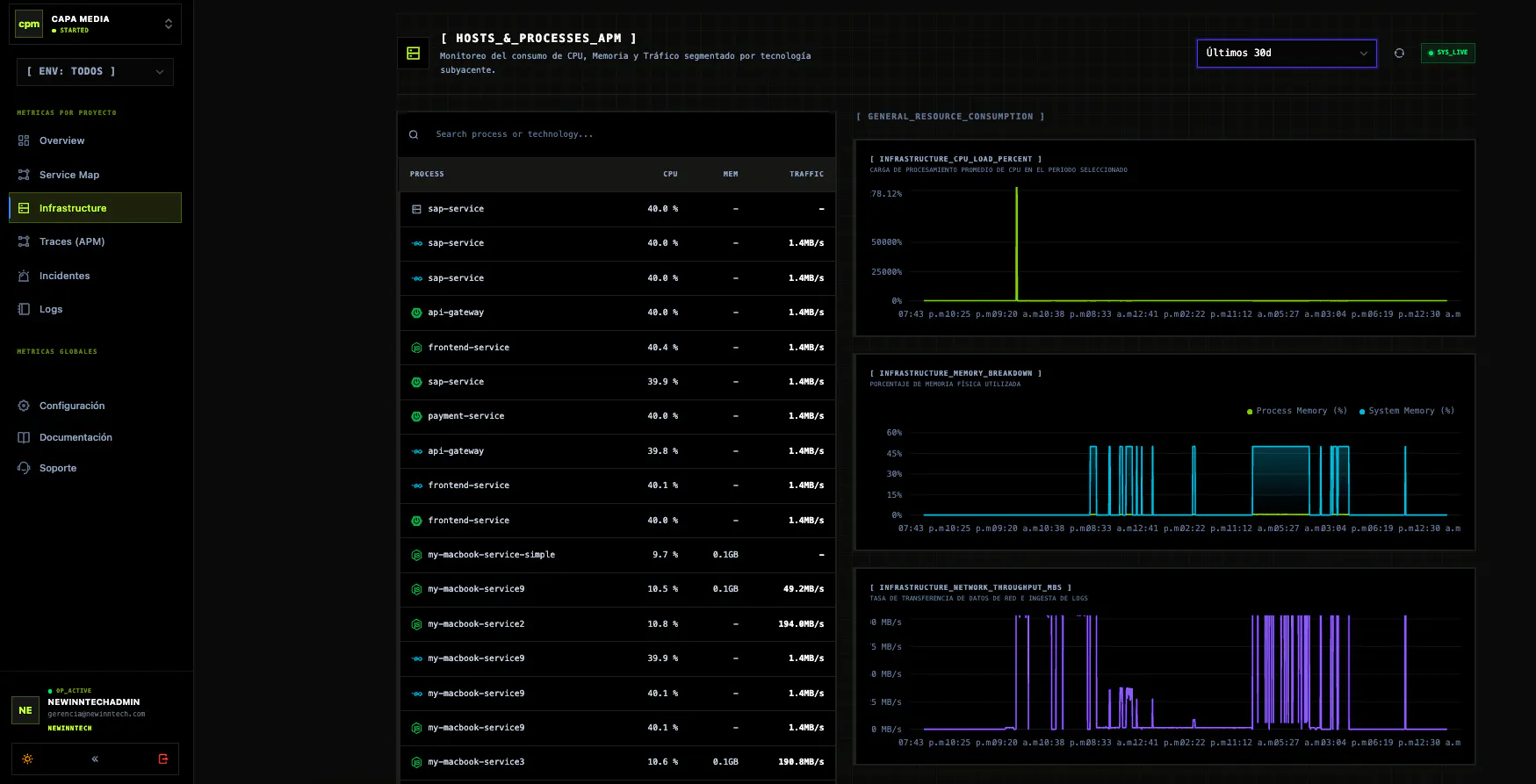Click Node.js icon of my-macbook-service2 row
Screen dimensions: 1536x784
click(x=417, y=624)
